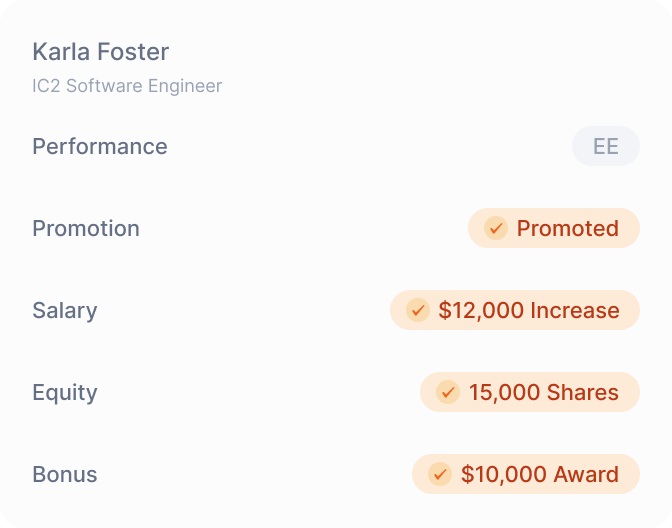This screenshot has height=528, width=672.
Task: Select the 15,000 Shares badge
Action: [529, 392]
